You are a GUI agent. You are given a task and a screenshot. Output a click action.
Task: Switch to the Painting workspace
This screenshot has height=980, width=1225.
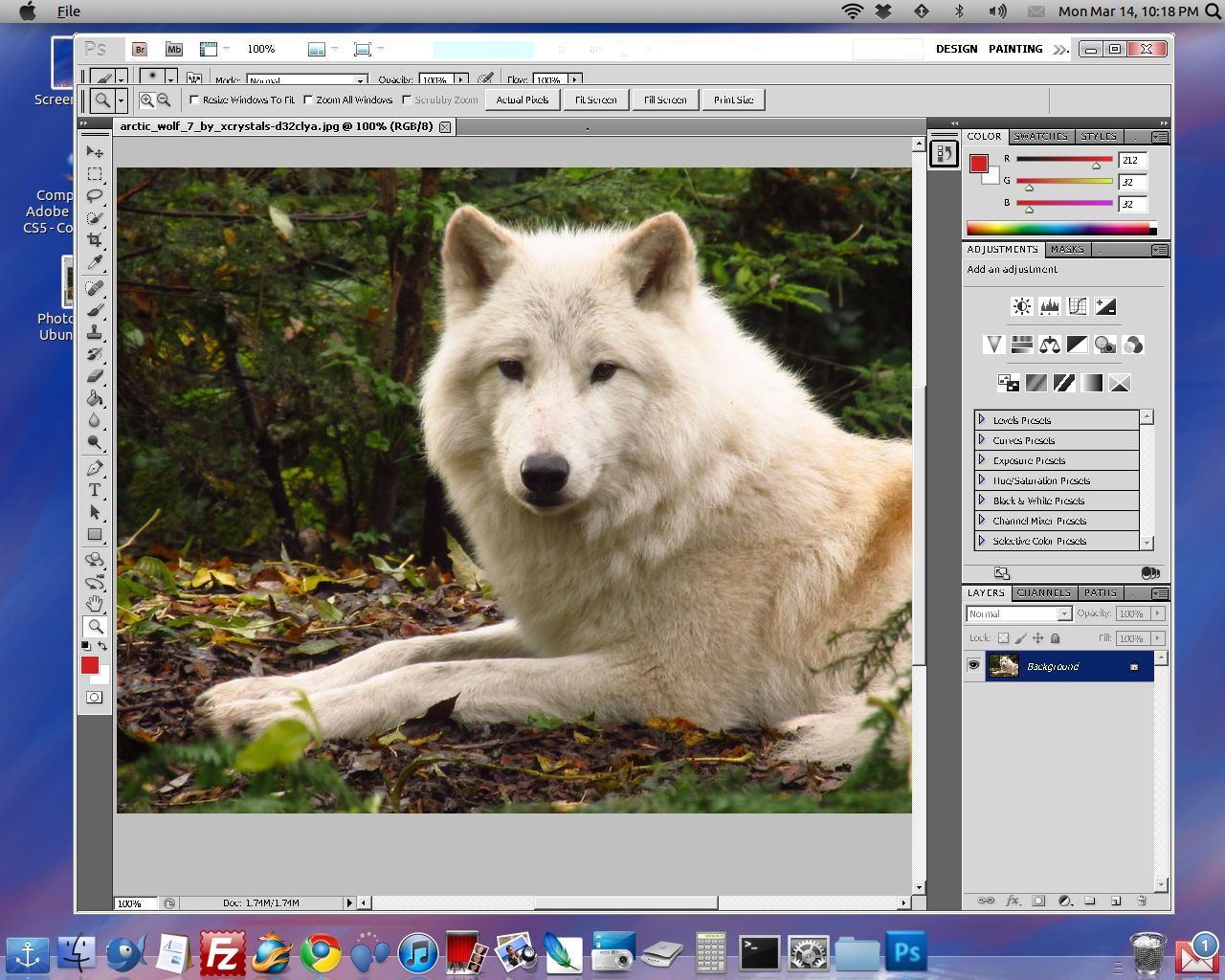1015,49
